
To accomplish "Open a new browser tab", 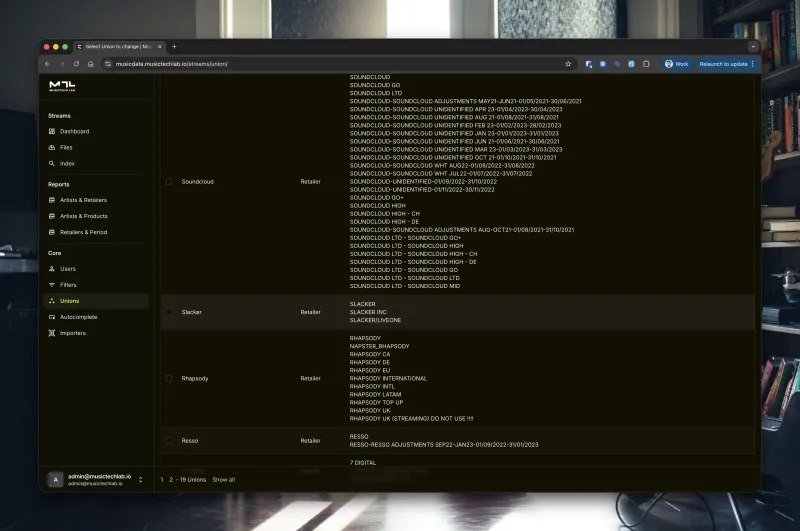I will pyautogui.click(x=174, y=46).
